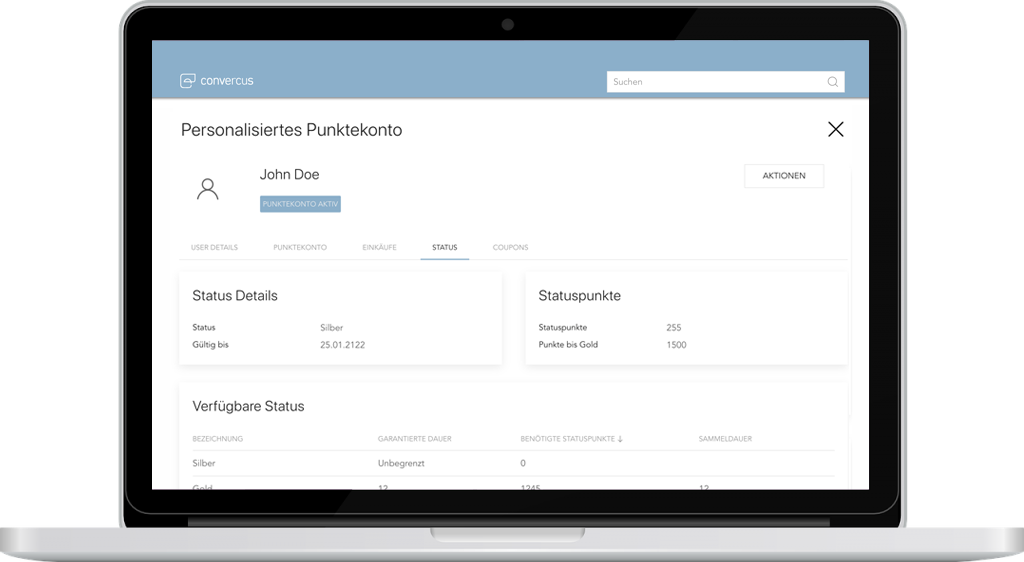Click the convercus brand name

coord(227,81)
